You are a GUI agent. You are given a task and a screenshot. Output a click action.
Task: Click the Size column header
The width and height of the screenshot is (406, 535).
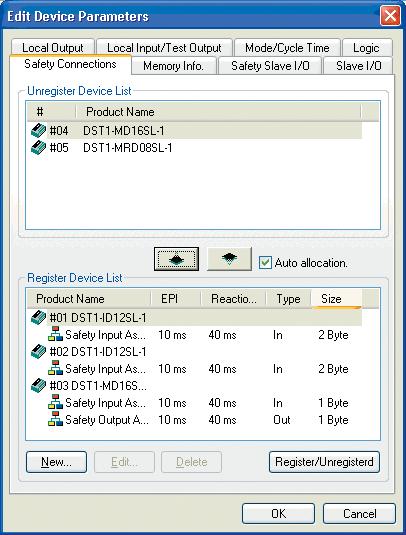pos(336,299)
